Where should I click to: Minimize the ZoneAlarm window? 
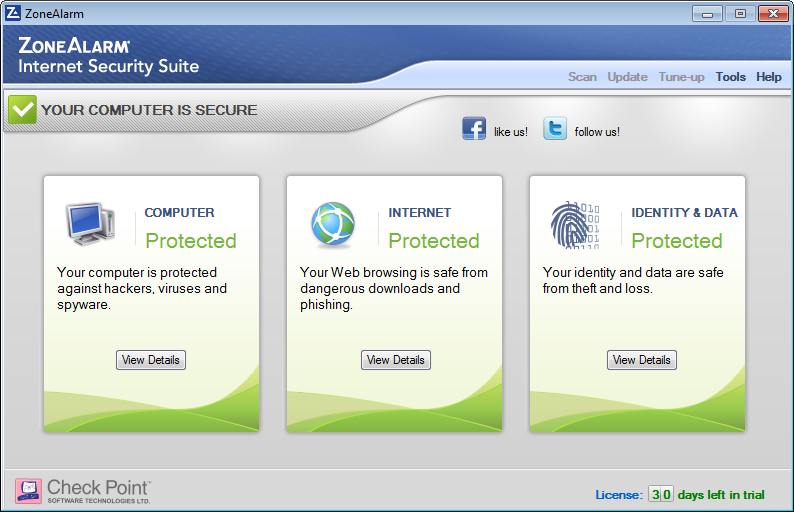707,14
